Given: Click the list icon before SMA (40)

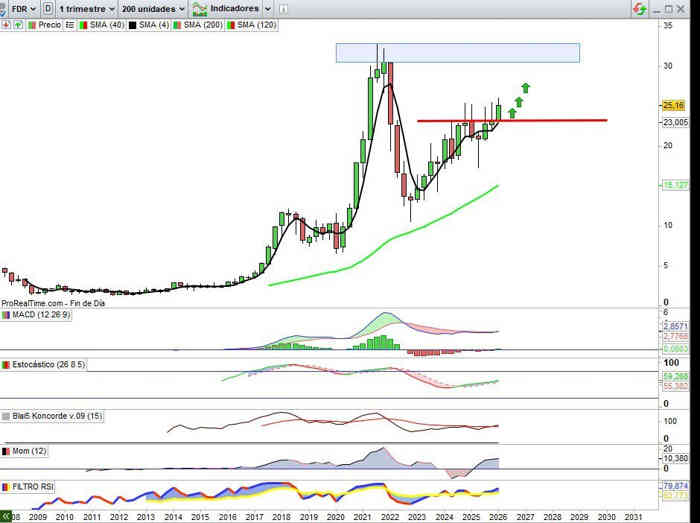Looking at the screenshot, I should 70,24.
